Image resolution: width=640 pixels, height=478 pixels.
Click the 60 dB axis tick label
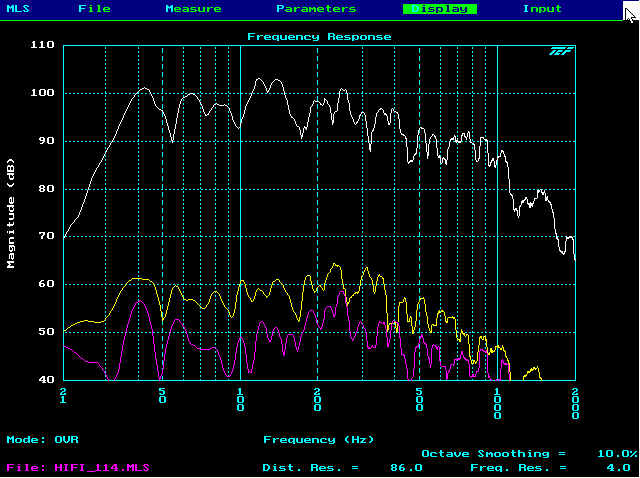47,284
